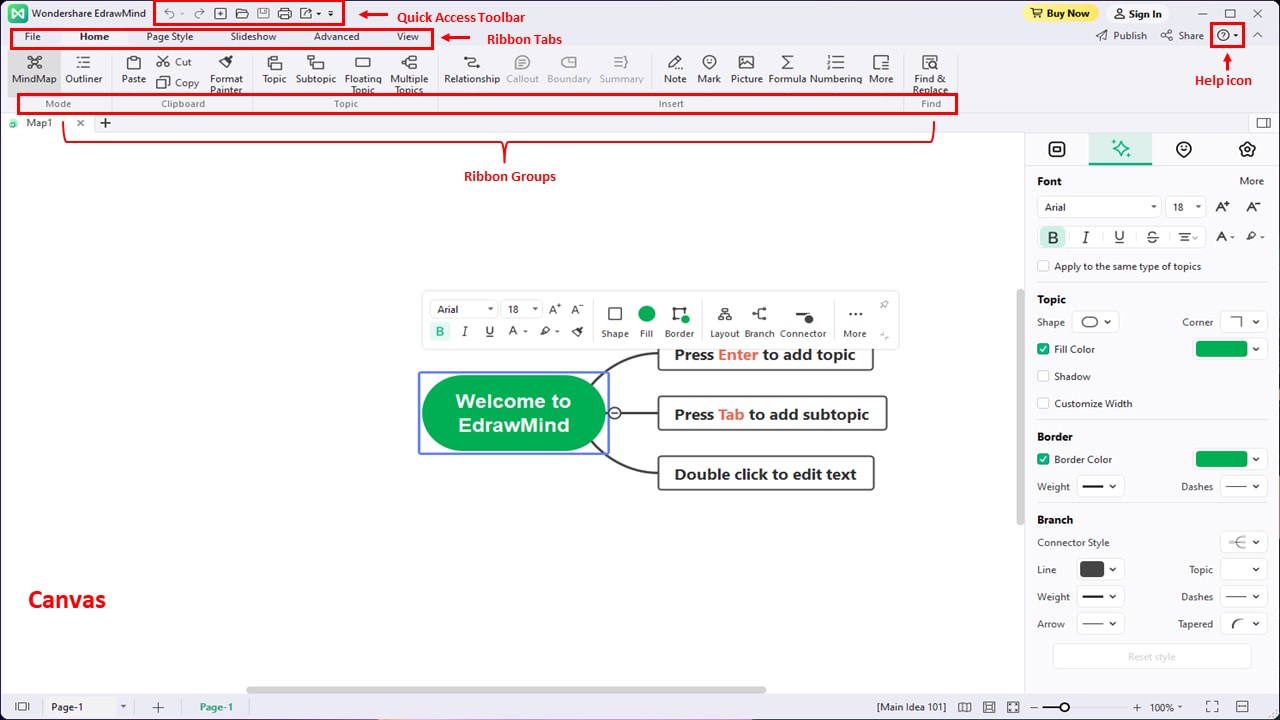Insert a Picture from ribbon
1280x720 pixels.
coord(746,69)
